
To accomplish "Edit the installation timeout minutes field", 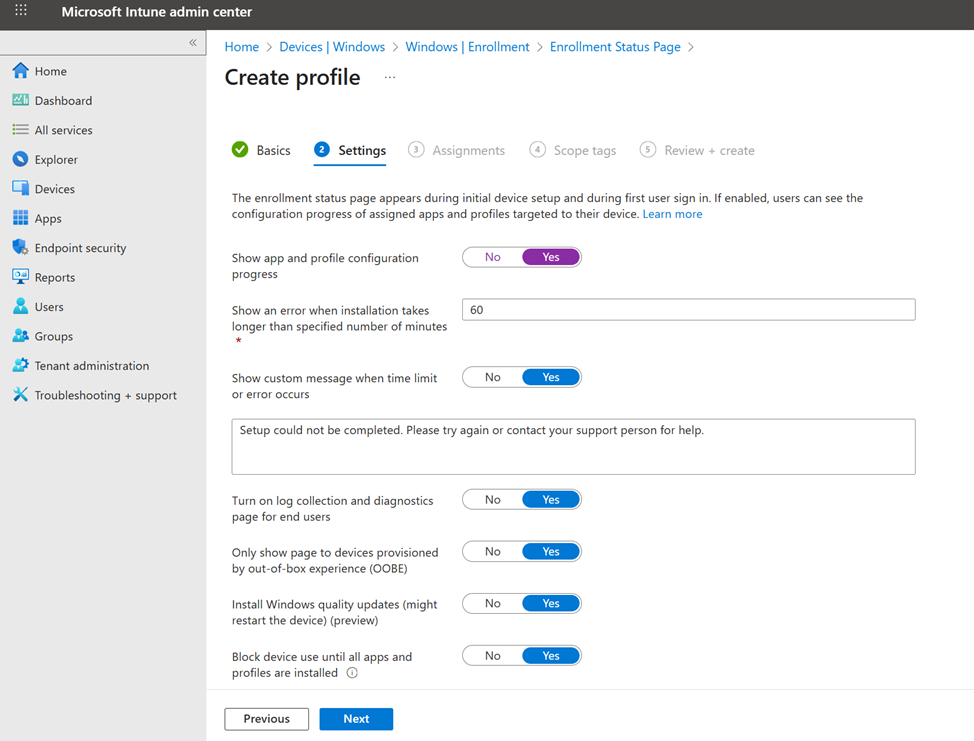I will [x=687, y=309].
